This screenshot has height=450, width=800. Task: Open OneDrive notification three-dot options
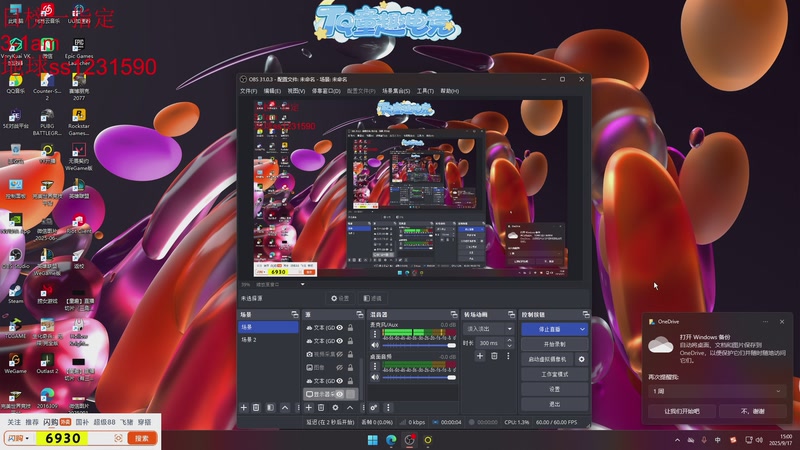765,322
